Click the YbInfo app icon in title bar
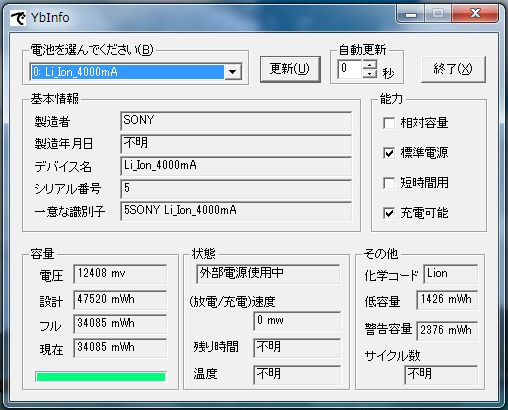 pos(18,17)
